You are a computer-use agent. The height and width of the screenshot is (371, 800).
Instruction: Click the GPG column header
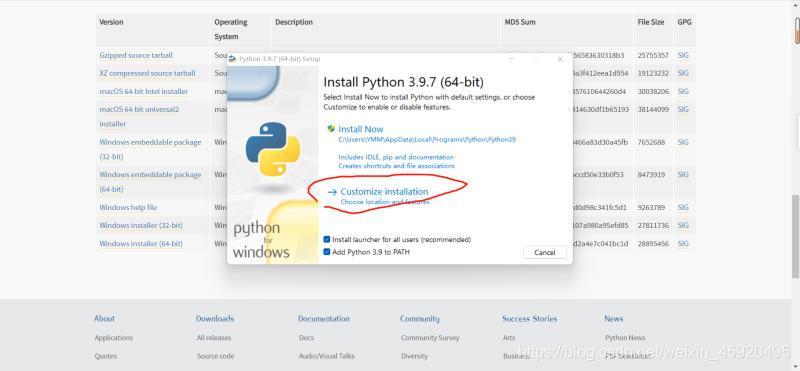684,22
